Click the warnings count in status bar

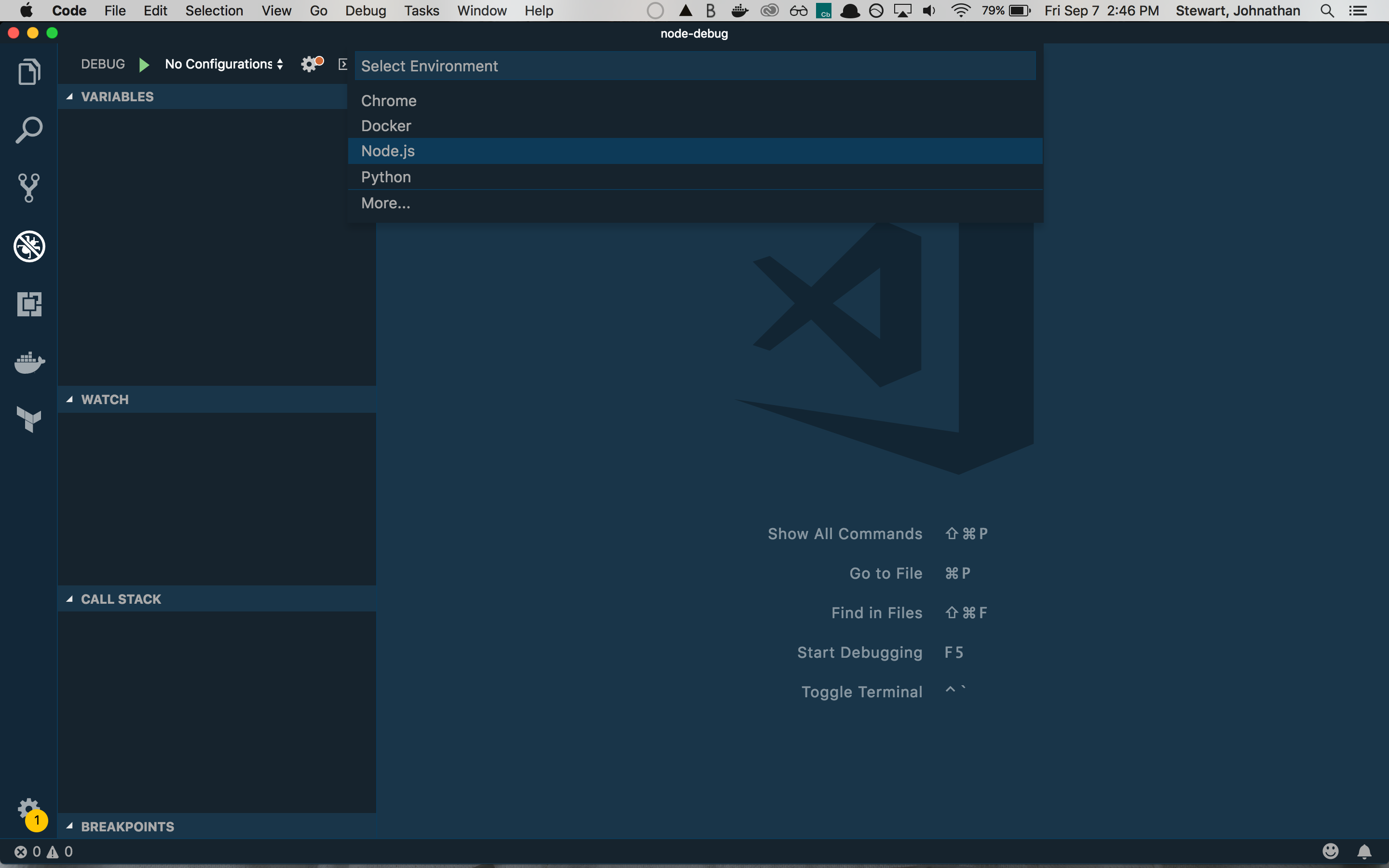click(x=60, y=851)
